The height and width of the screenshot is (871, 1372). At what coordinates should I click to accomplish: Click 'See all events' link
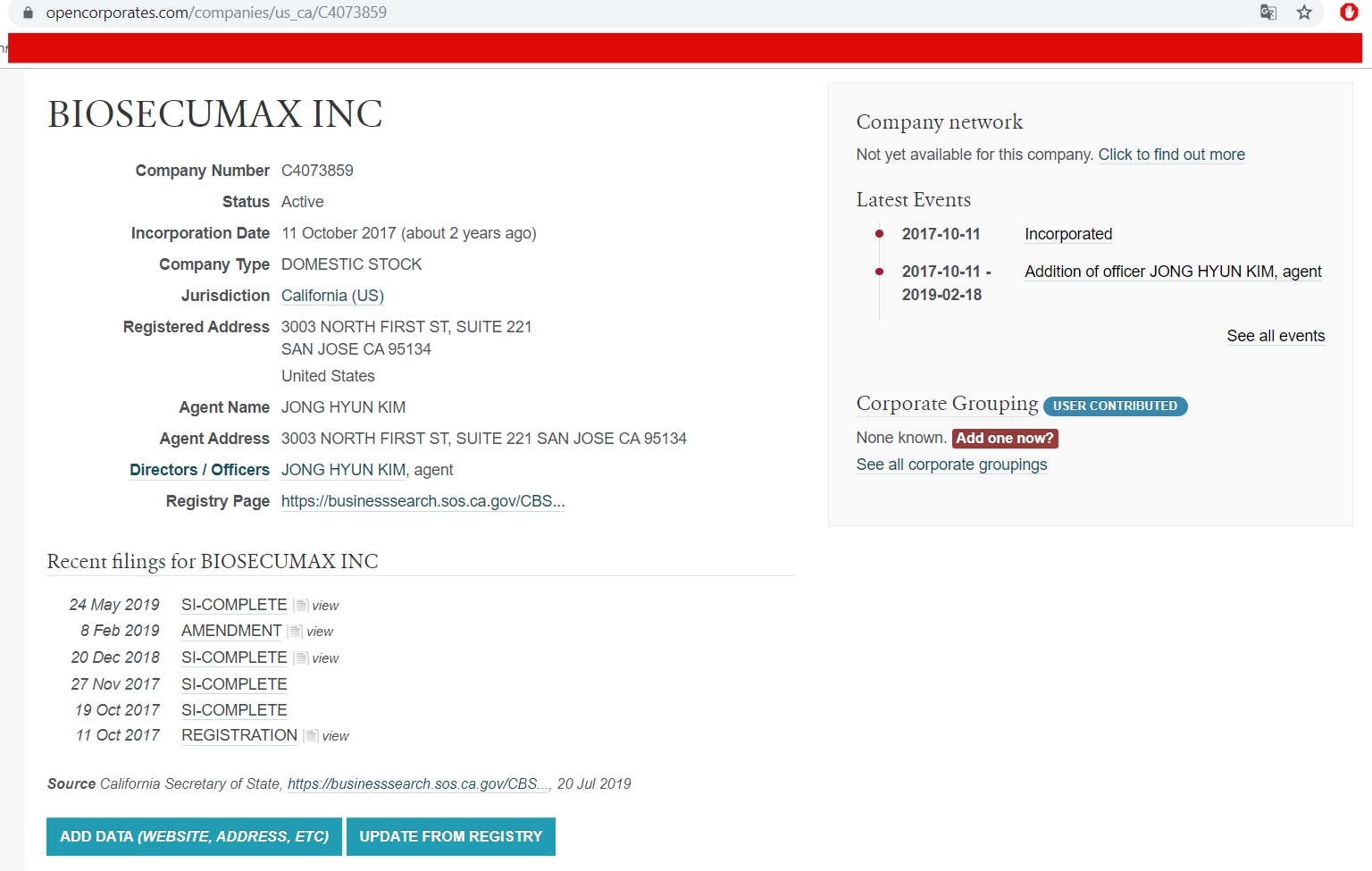1275,336
